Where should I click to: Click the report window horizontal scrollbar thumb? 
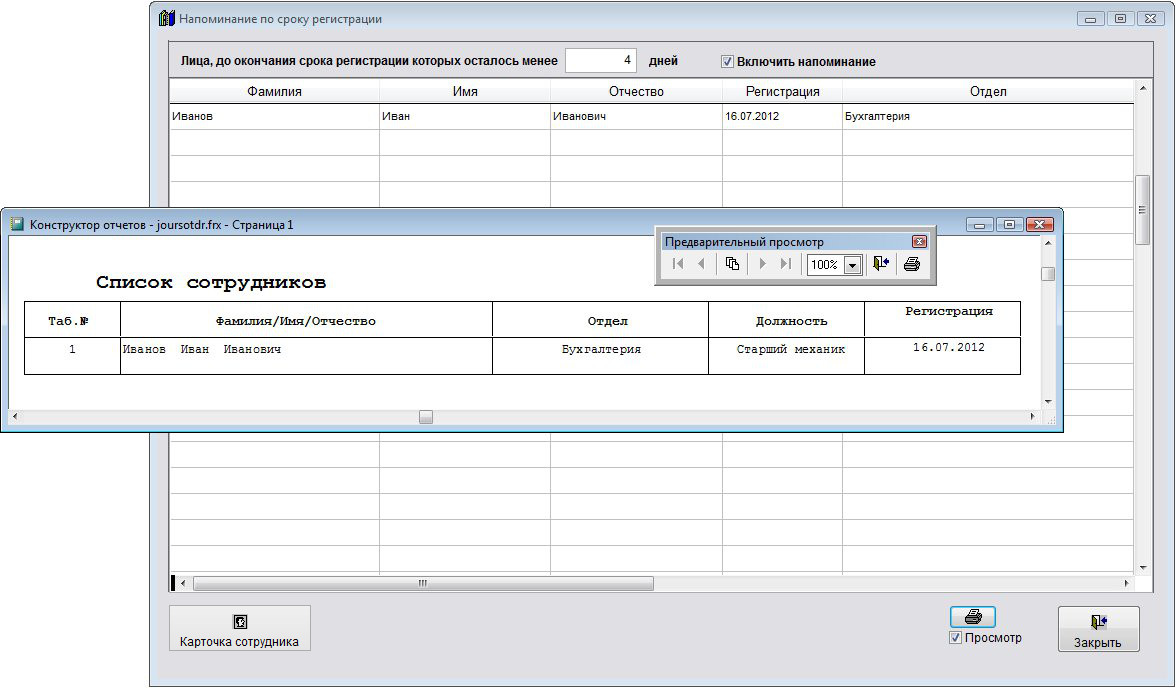[426, 417]
